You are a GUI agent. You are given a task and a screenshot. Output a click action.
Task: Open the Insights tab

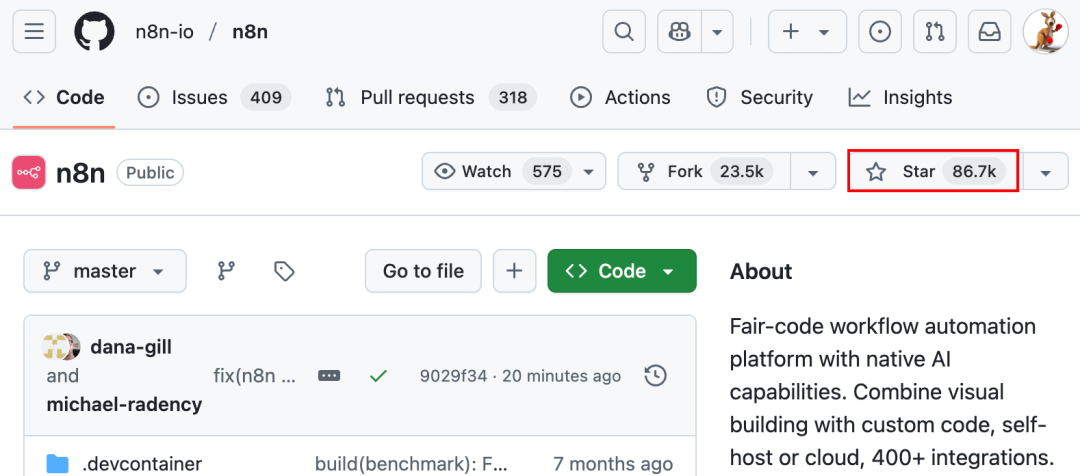900,97
